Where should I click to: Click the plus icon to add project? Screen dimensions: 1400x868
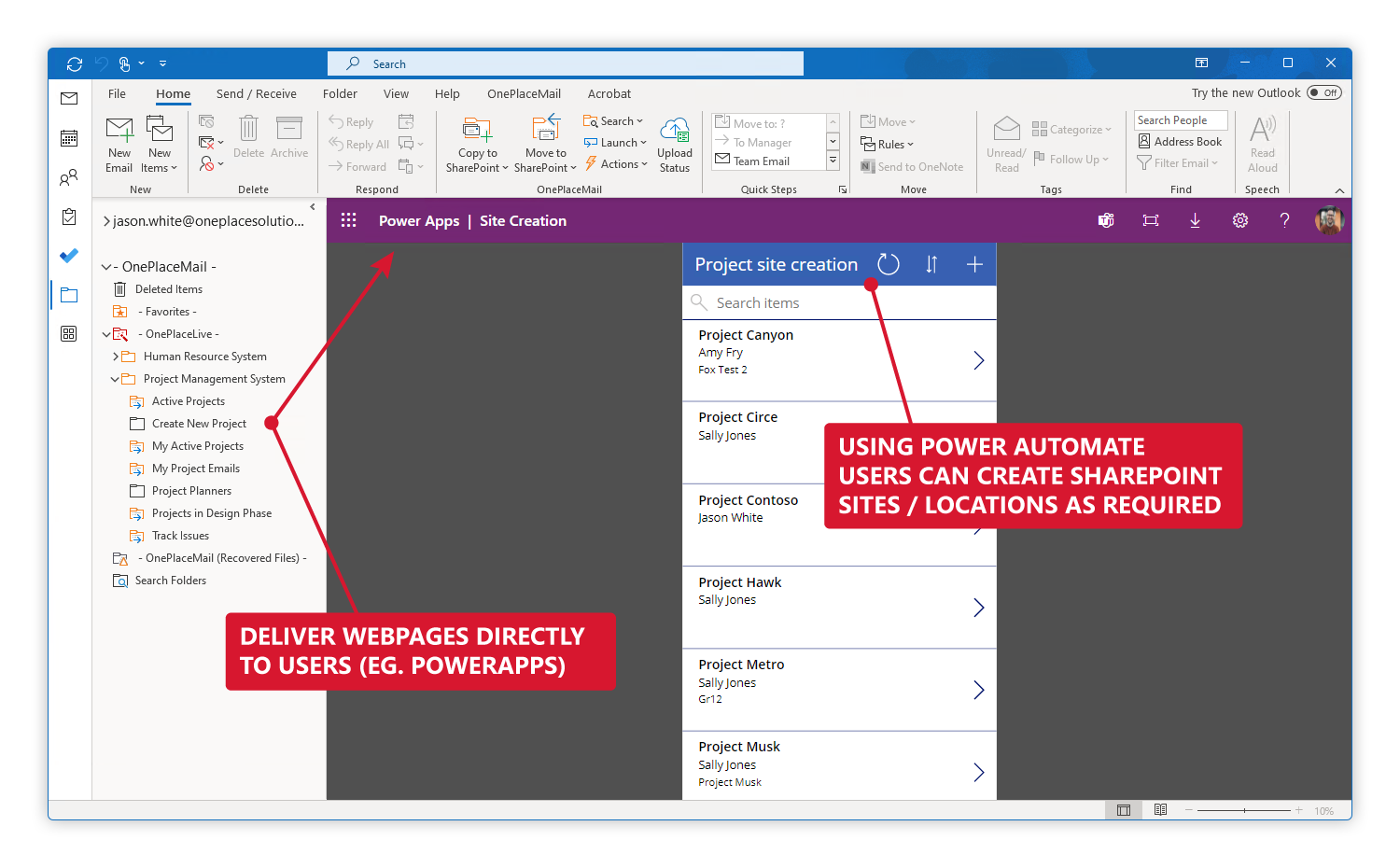[x=974, y=264]
